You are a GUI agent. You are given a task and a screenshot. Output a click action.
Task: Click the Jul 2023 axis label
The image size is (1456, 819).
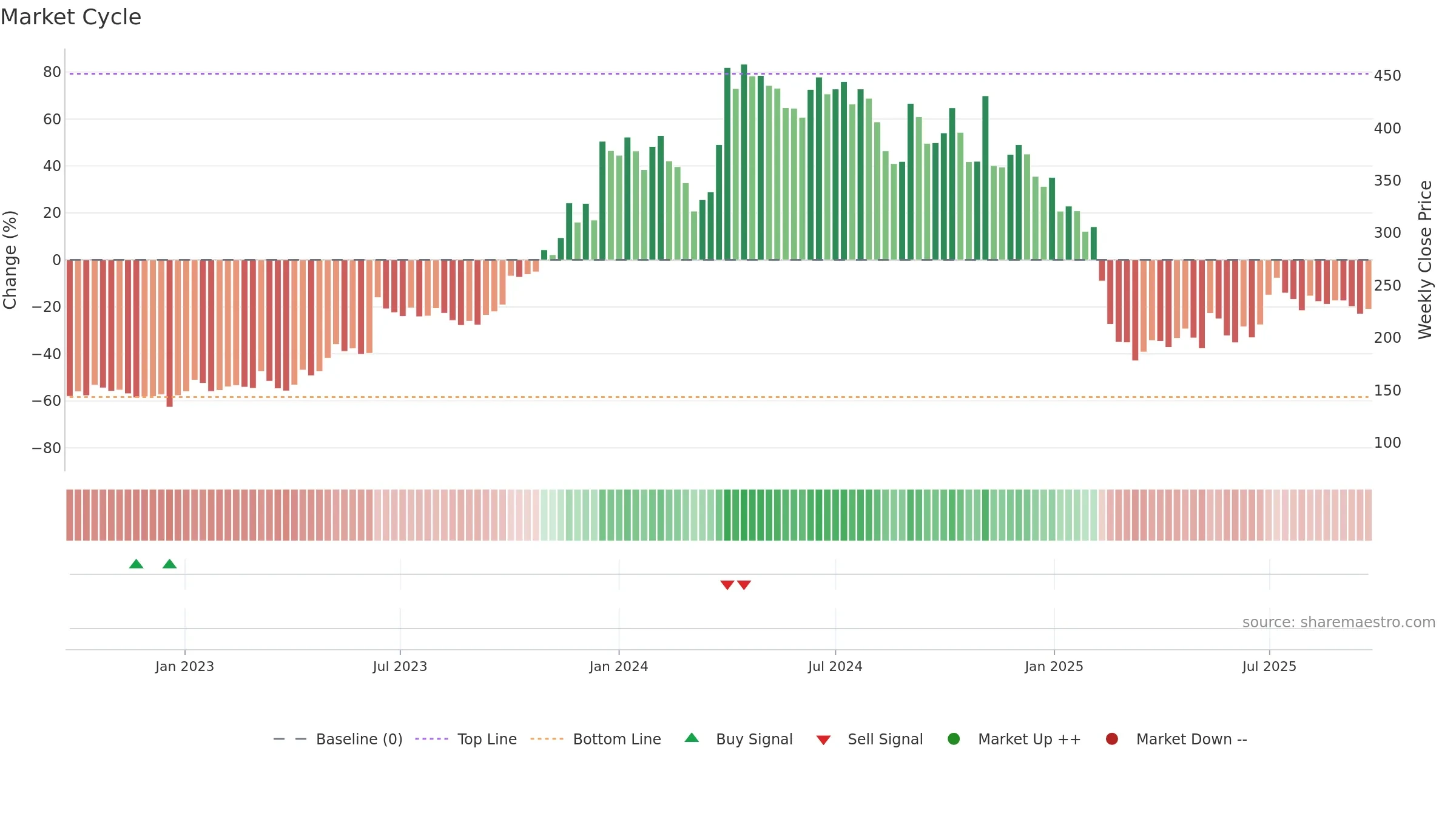[x=400, y=666]
